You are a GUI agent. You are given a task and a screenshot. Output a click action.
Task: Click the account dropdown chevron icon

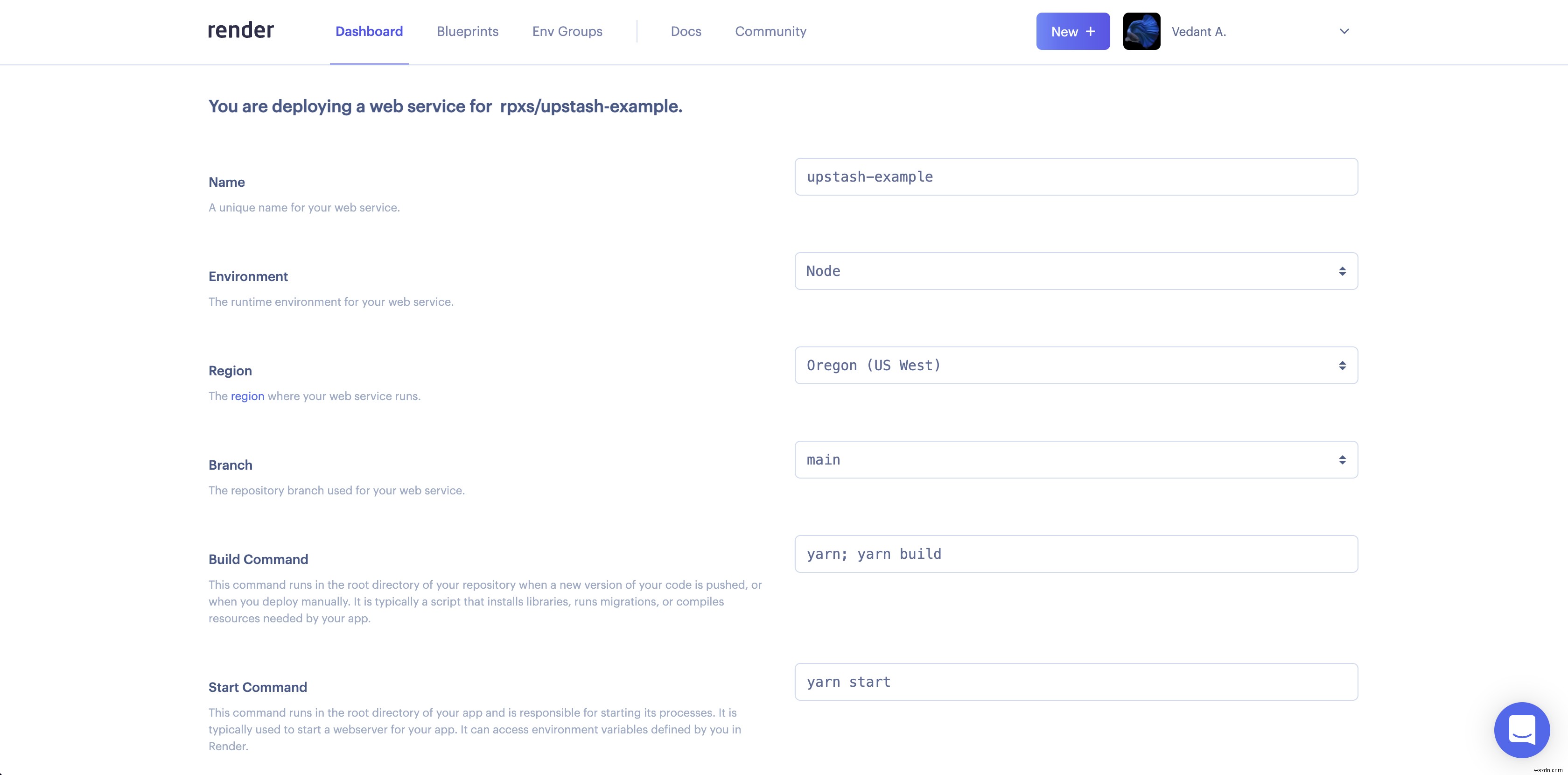coord(1344,31)
